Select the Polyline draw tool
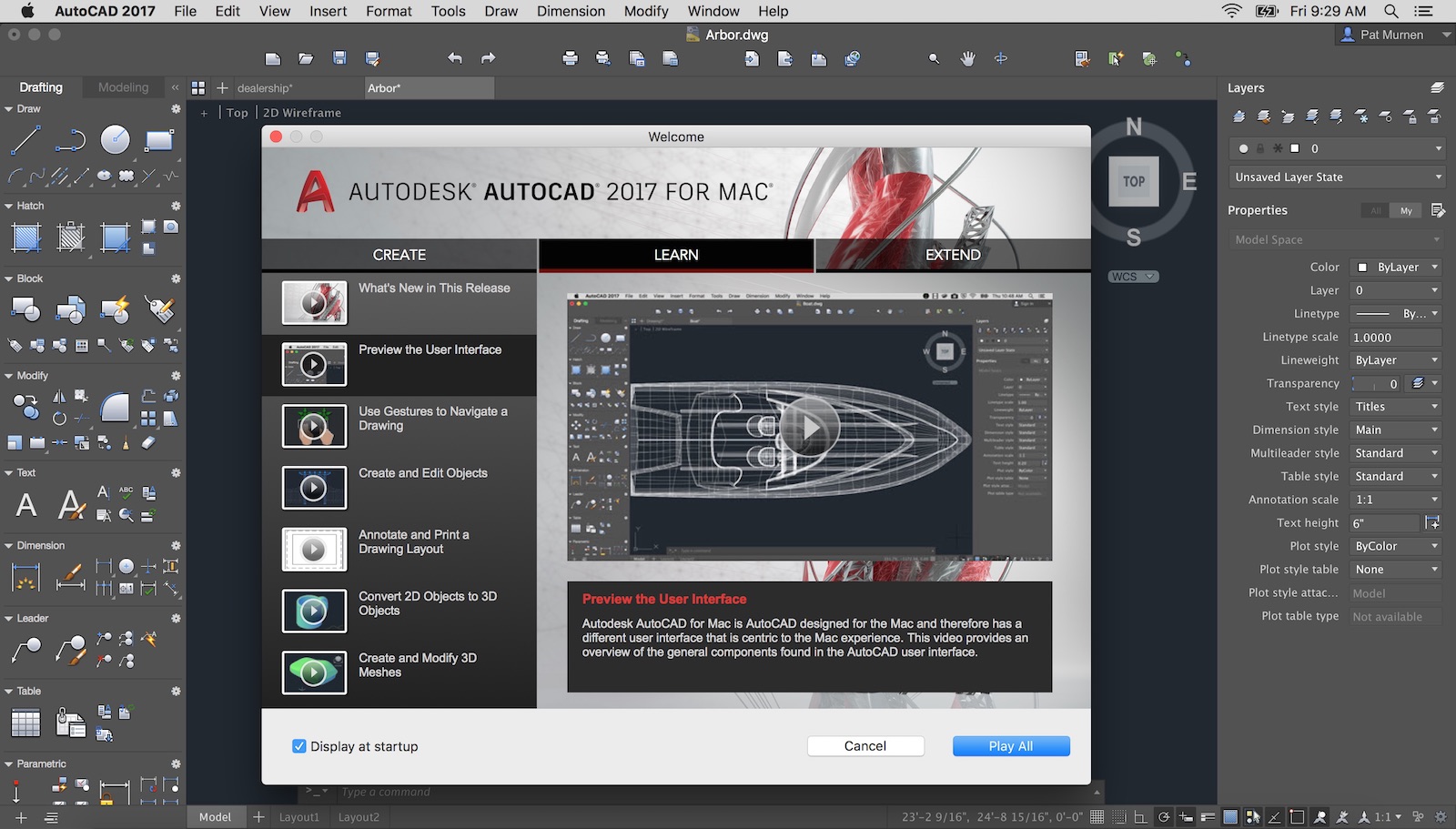 [70, 140]
